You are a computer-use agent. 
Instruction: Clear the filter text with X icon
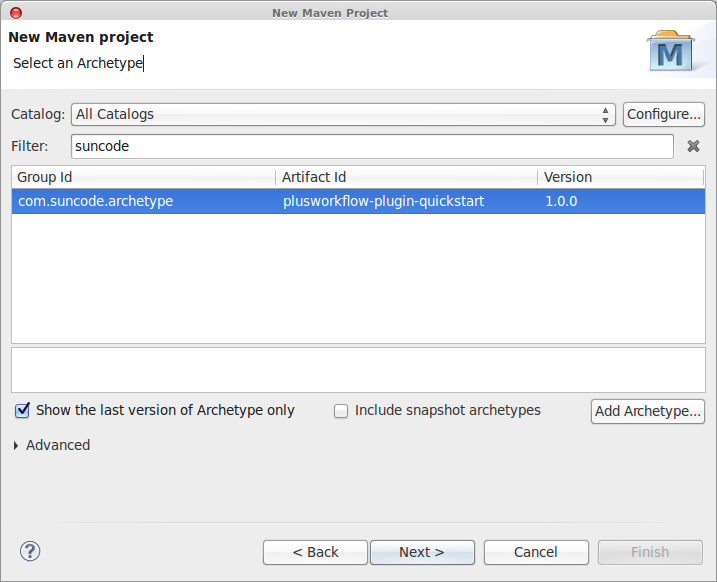(x=693, y=146)
